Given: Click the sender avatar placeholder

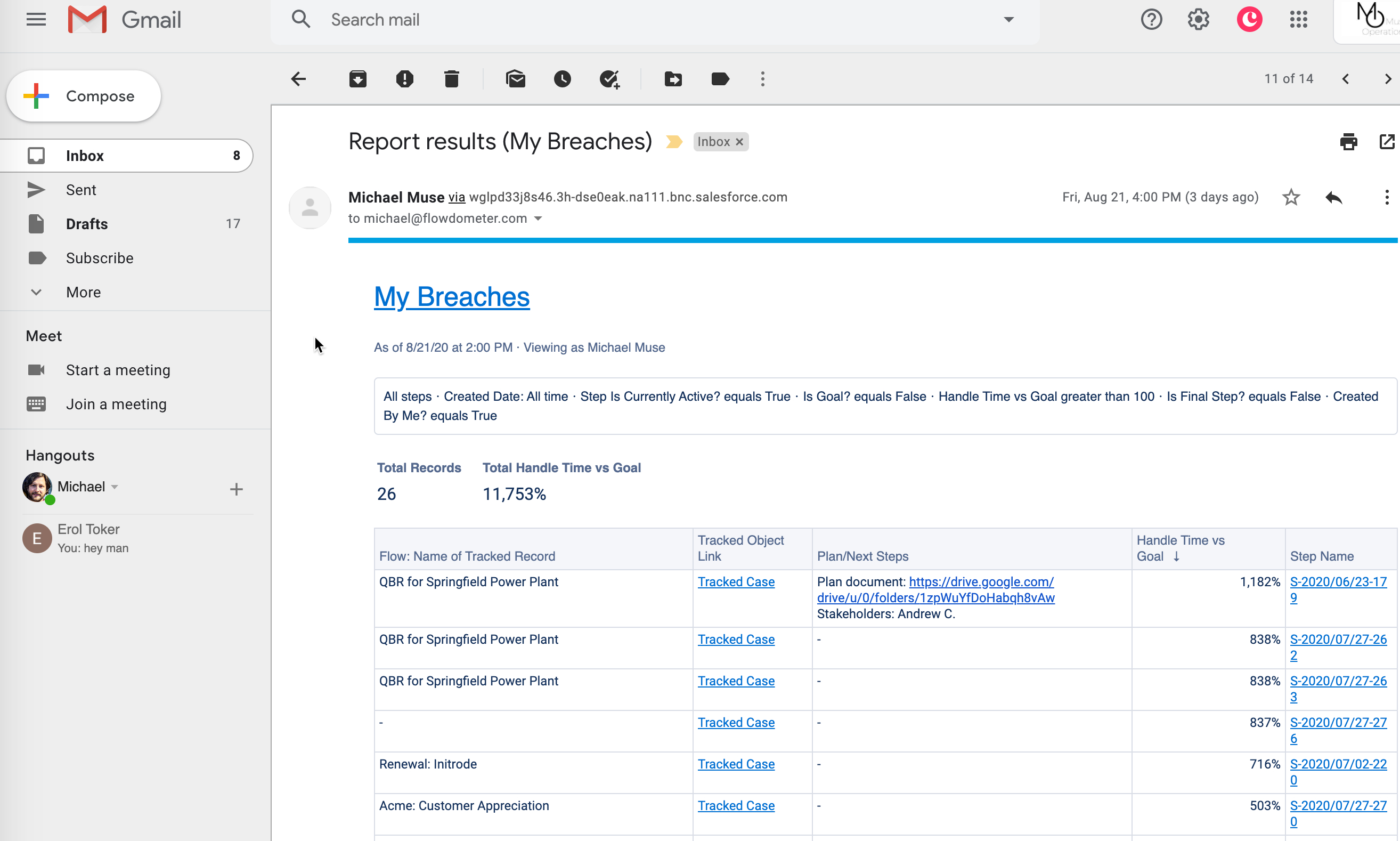Looking at the screenshot, I should (x=310, y=207).
